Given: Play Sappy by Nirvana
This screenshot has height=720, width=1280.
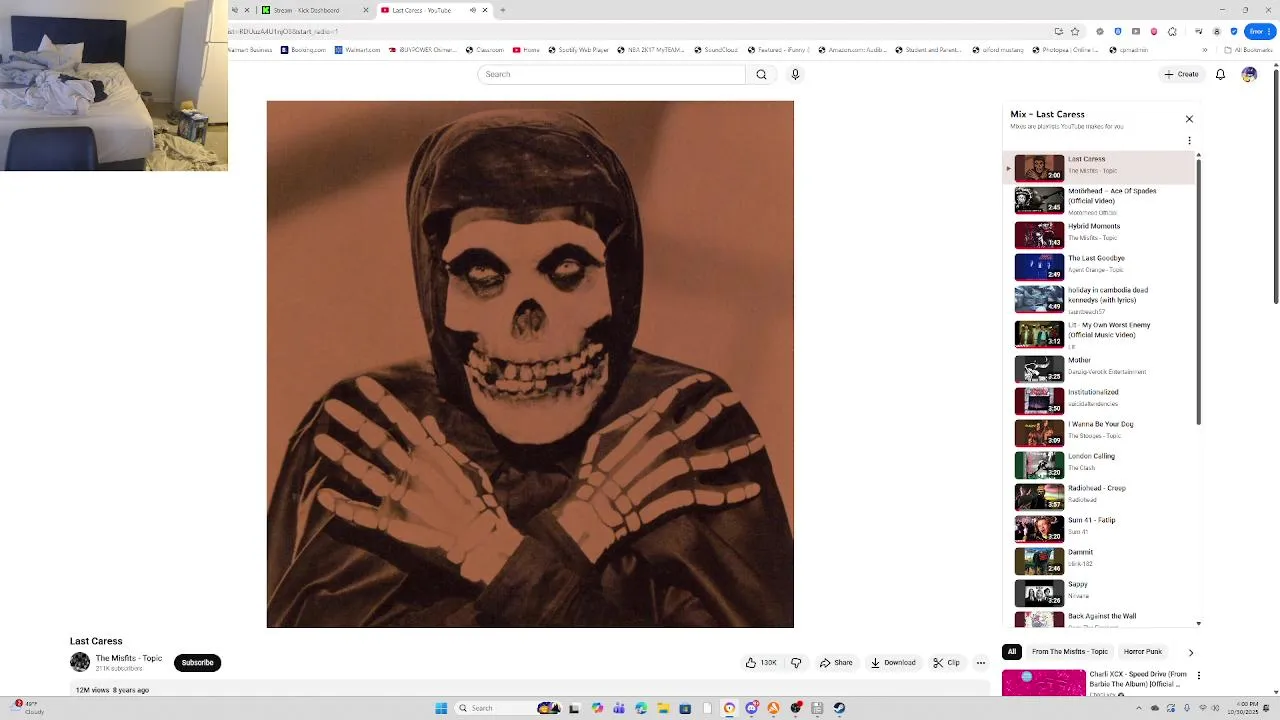Looking at the screenshot, I should point(1100,592).
